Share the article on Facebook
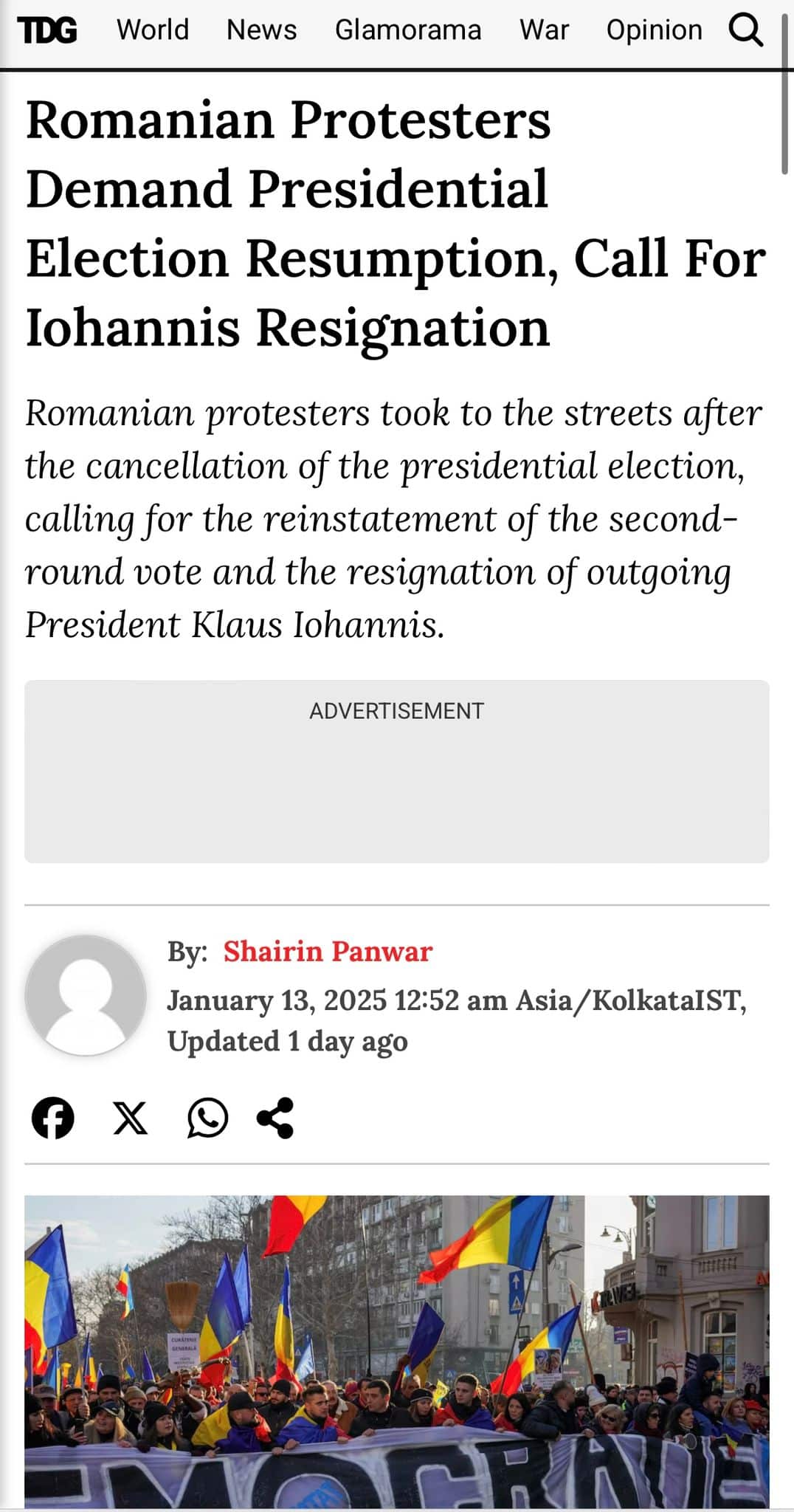The width and height of the screenshot is (794, 1512). point(53,1118)
